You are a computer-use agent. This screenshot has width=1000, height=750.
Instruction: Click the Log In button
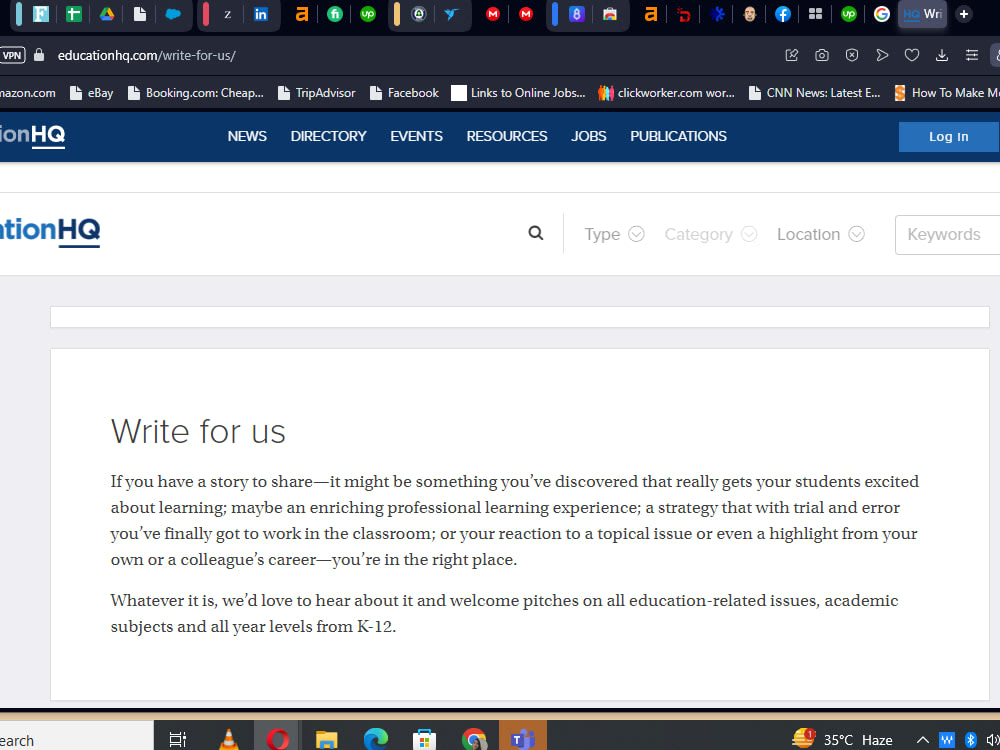(948, 136)
